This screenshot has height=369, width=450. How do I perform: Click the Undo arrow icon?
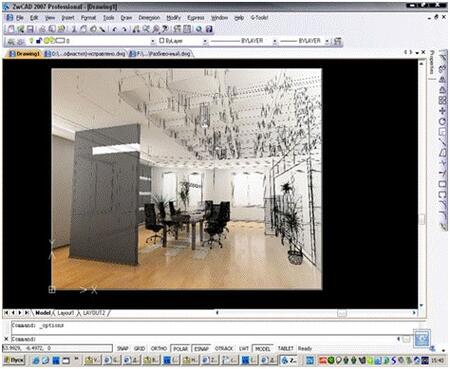click(115, 29)
